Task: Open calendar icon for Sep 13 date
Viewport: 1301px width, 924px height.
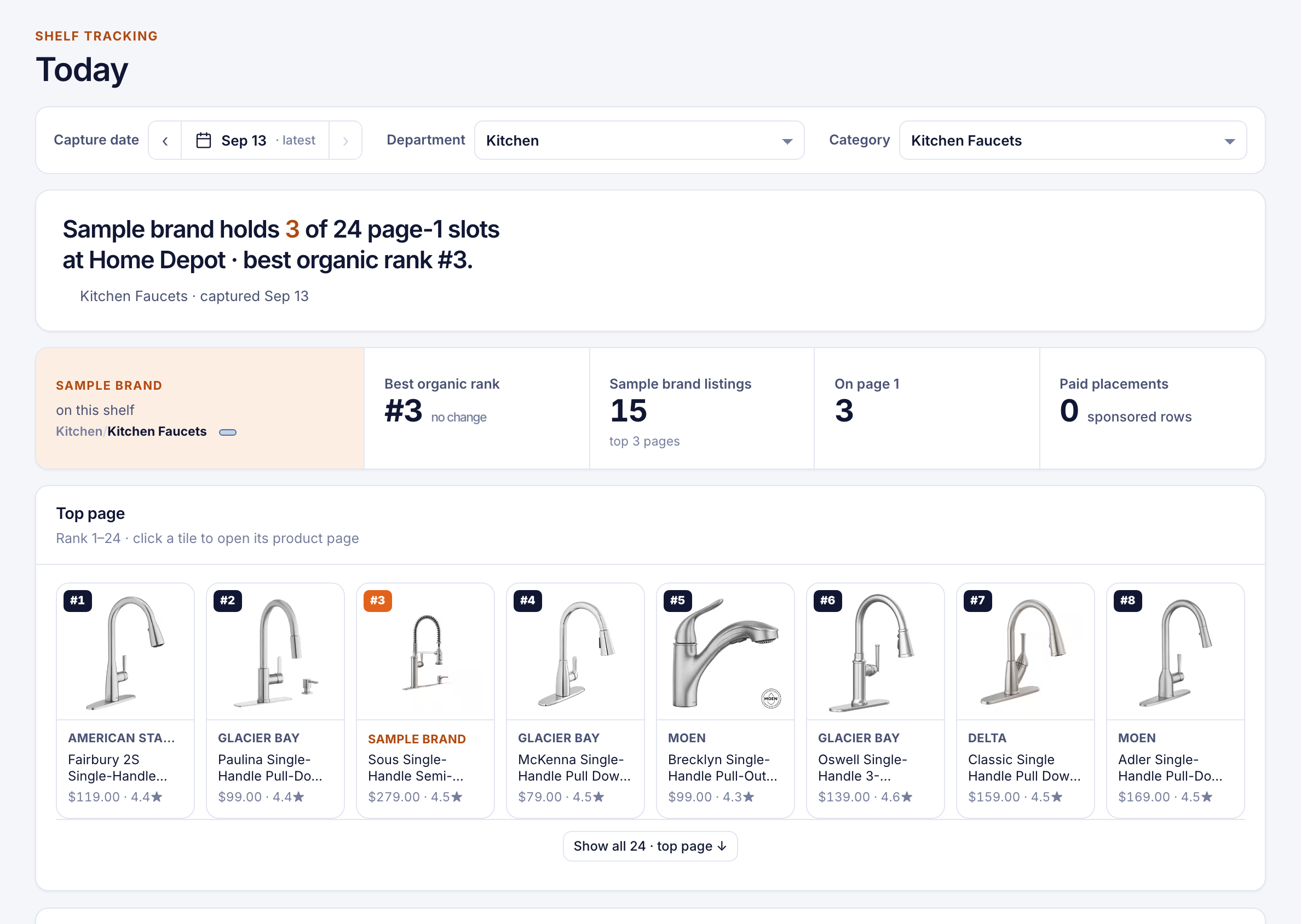Action: click(203, 140)
